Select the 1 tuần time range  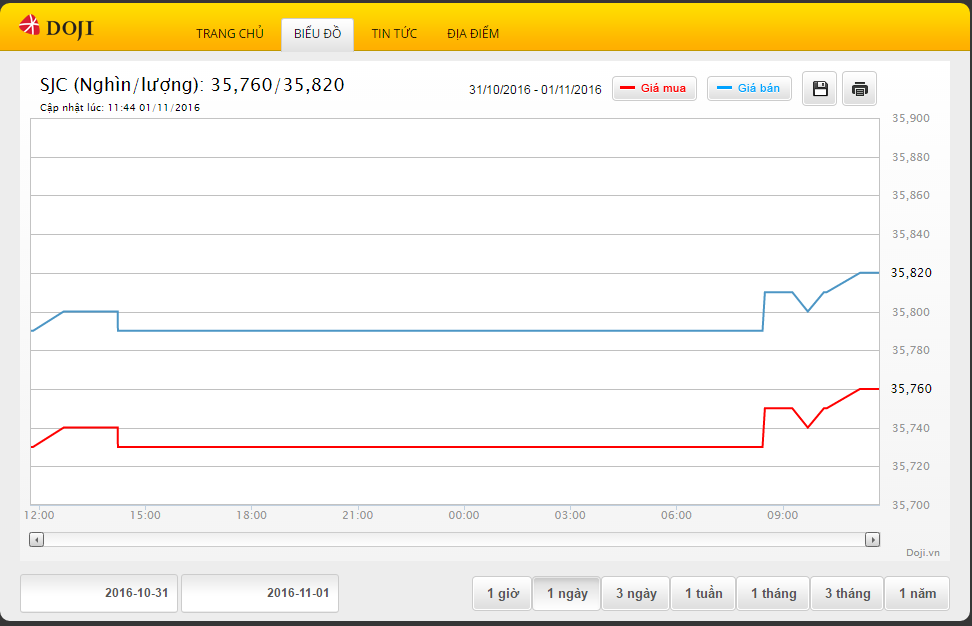704,593
